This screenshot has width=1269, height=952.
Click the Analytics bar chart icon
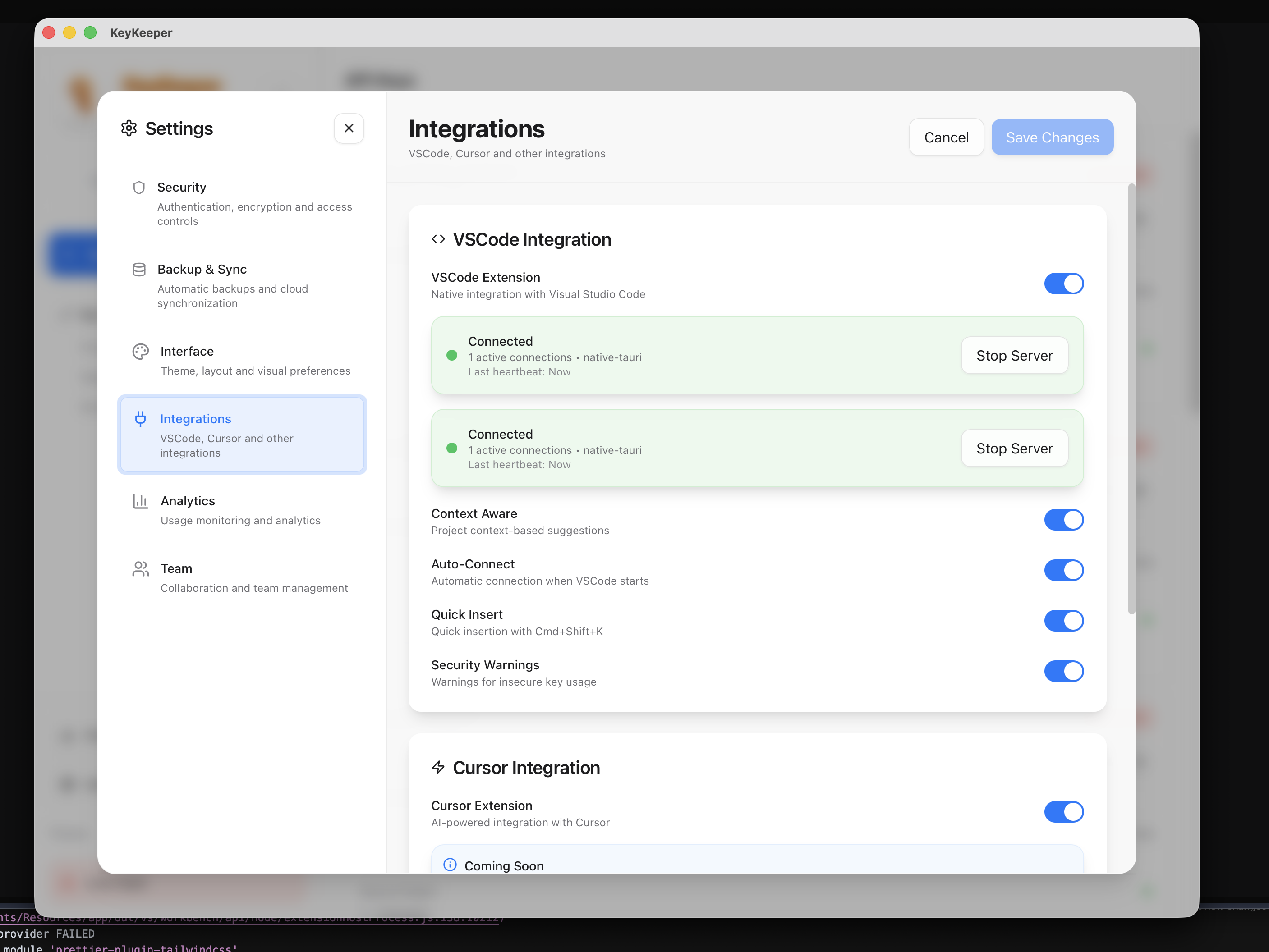[141, 501]
